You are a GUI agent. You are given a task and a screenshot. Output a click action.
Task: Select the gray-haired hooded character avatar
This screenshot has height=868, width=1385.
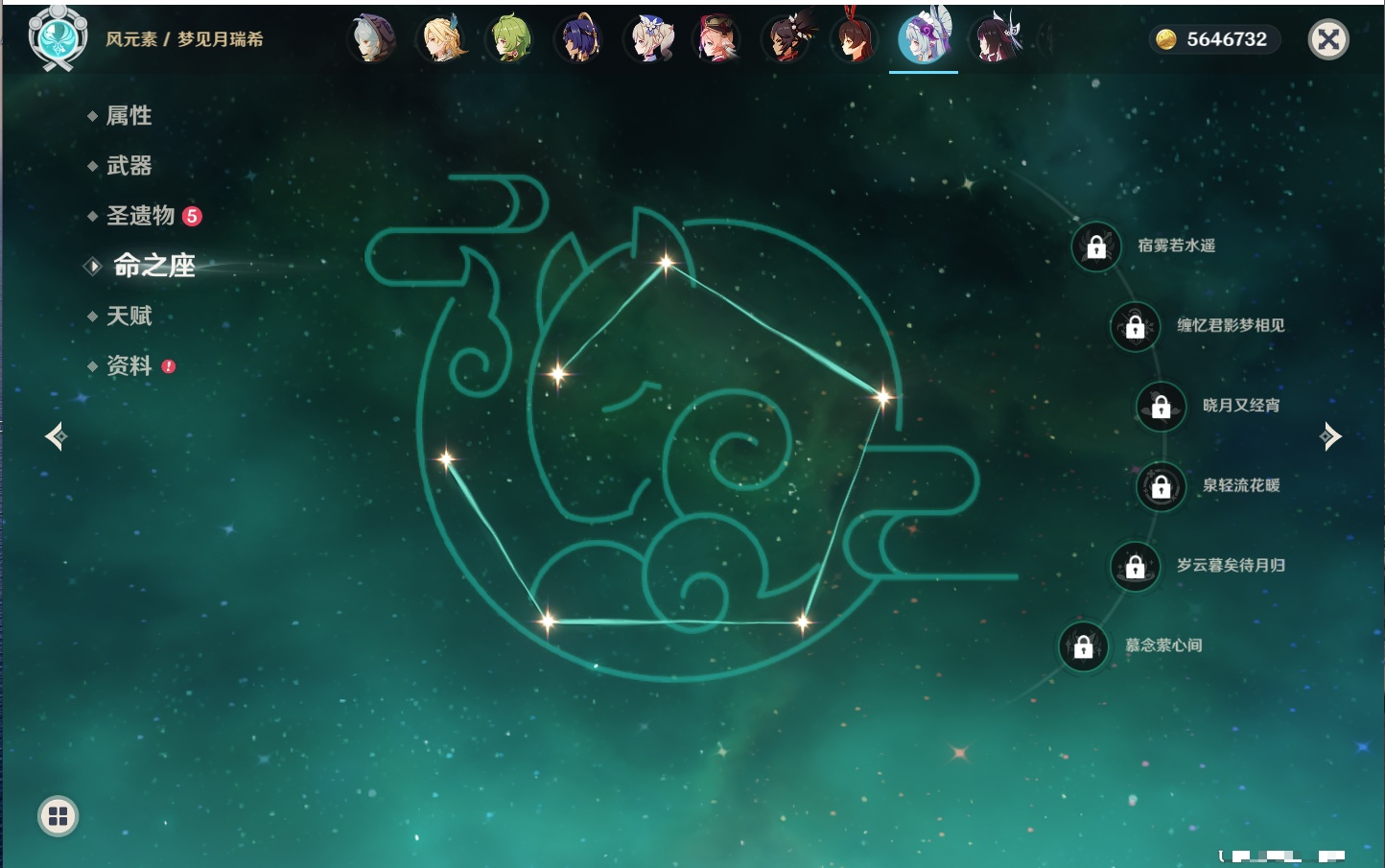click(372, 39)
